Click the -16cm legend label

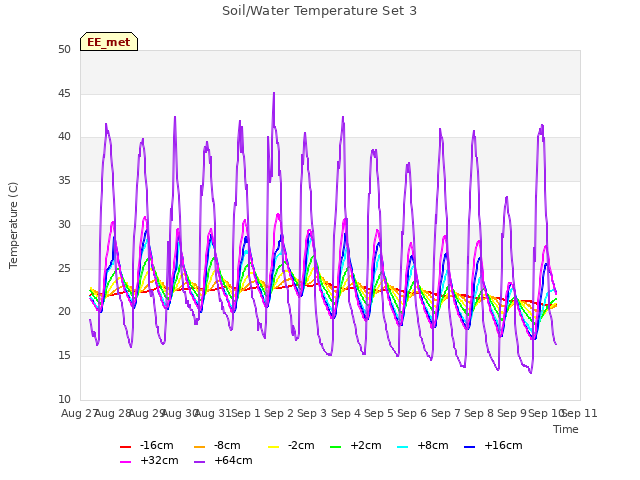click(157, 445)
